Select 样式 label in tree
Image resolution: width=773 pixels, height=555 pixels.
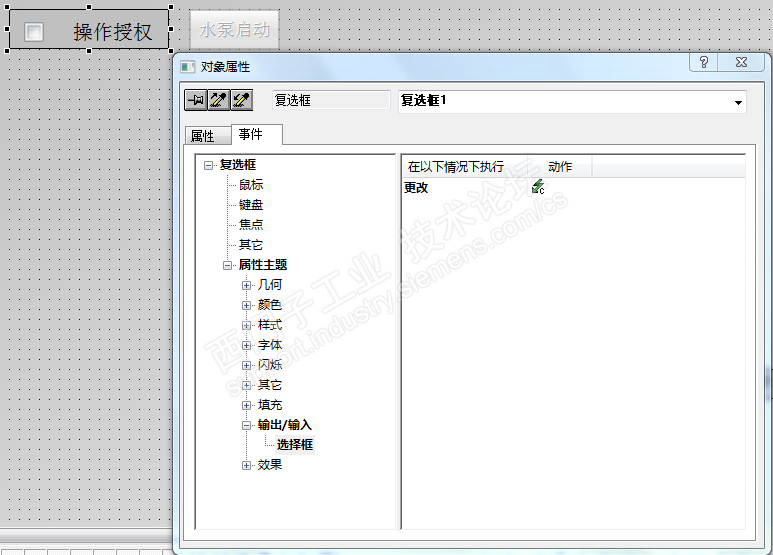270,325
